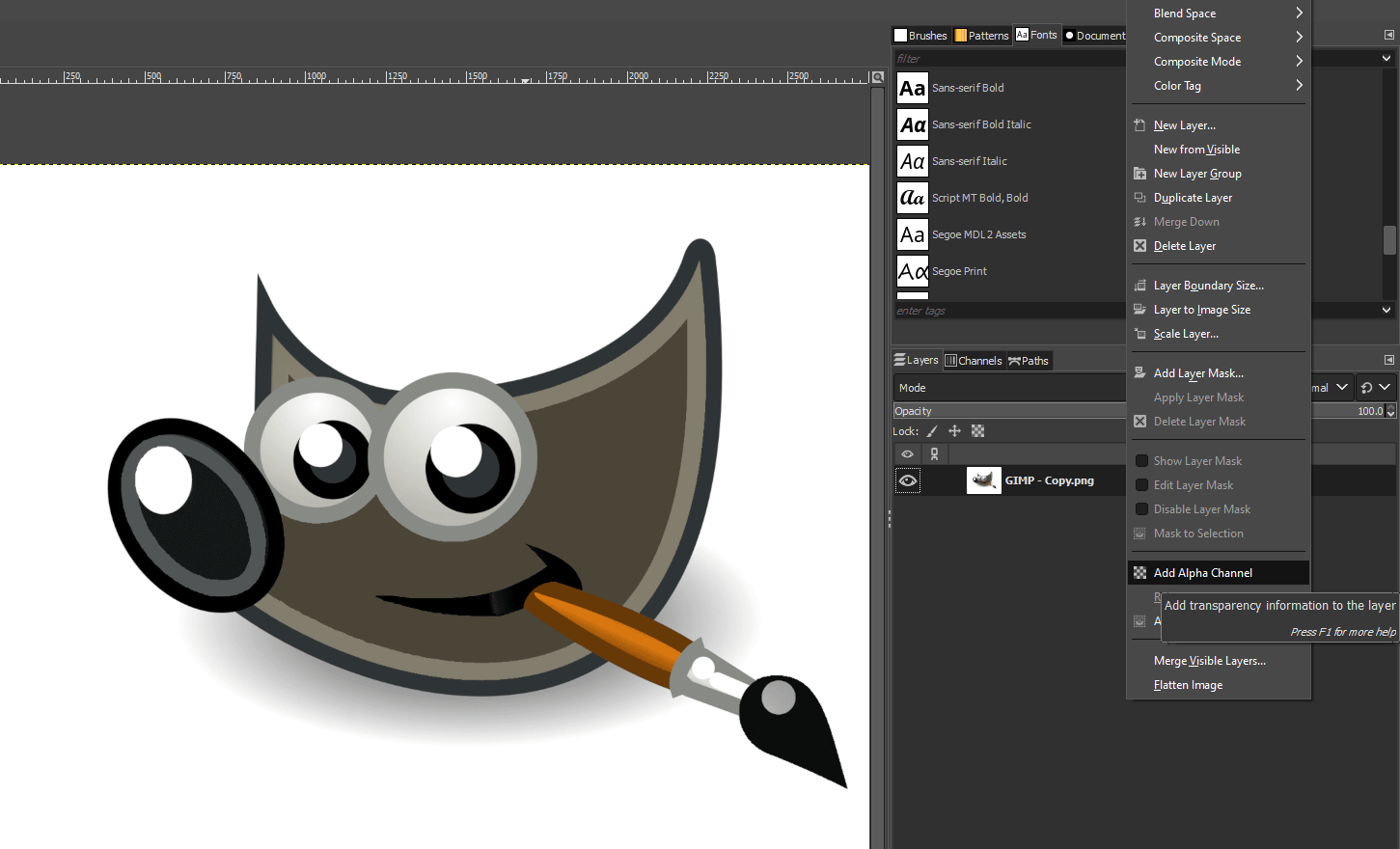
Task: Click the blend mode reset arrow icon
Action: coord(1365,387)
